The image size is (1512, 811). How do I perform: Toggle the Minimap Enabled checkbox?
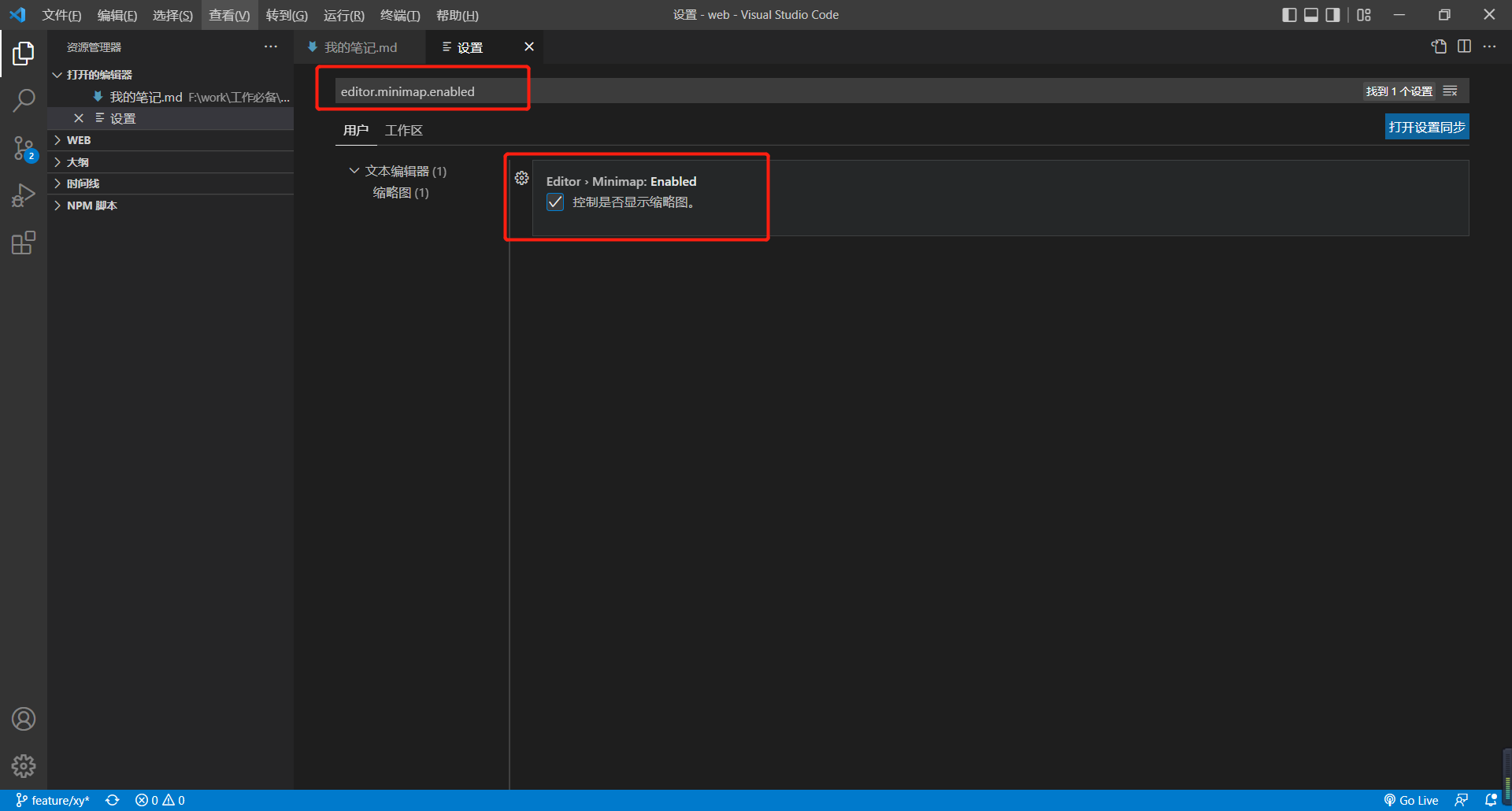pos(555,202)
